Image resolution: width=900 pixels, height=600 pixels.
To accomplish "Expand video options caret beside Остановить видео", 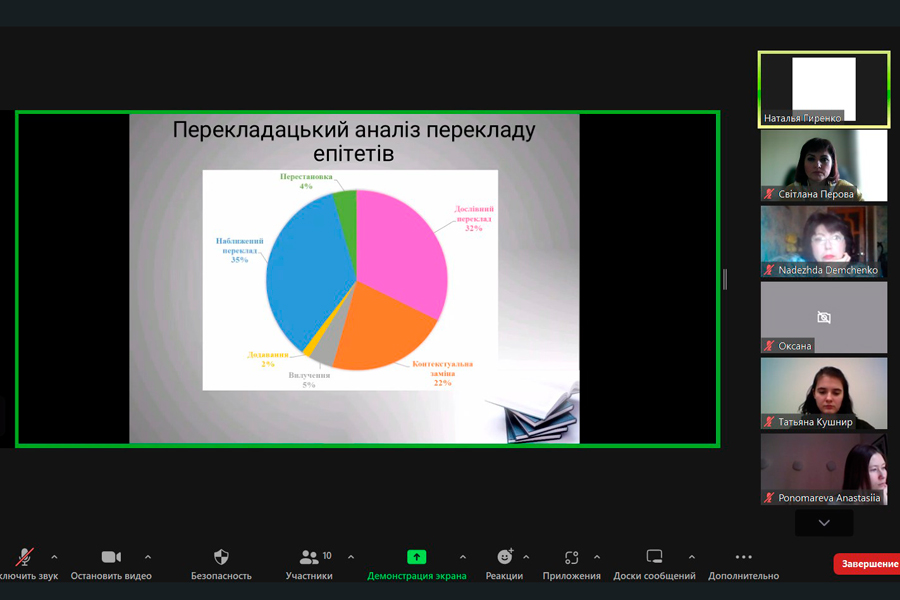I will click(x=148, y=557).
